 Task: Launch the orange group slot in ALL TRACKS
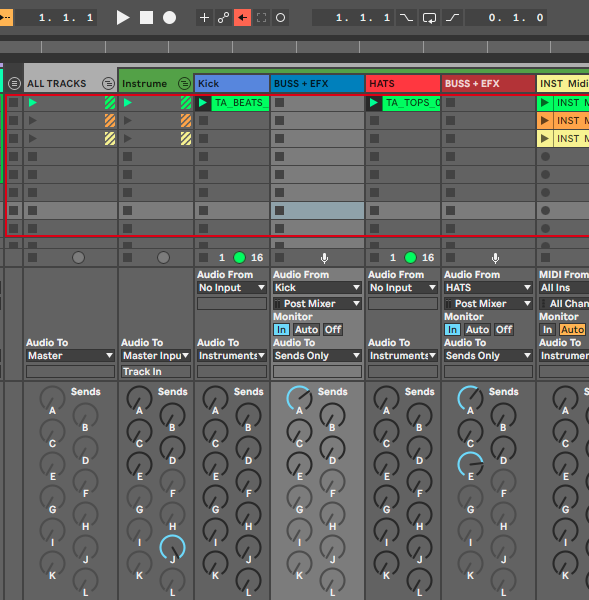33,121
